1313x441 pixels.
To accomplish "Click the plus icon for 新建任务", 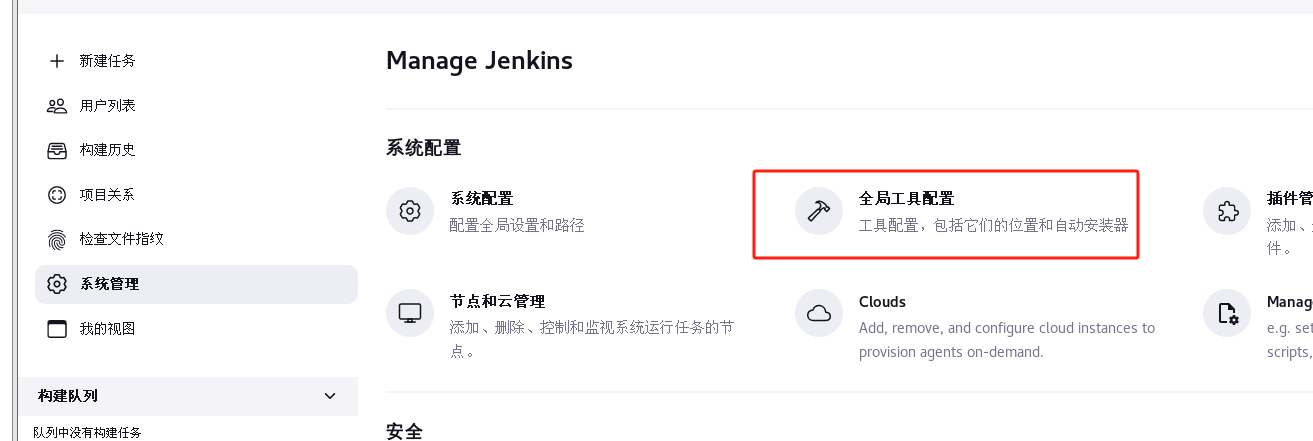I will point(57,61).
